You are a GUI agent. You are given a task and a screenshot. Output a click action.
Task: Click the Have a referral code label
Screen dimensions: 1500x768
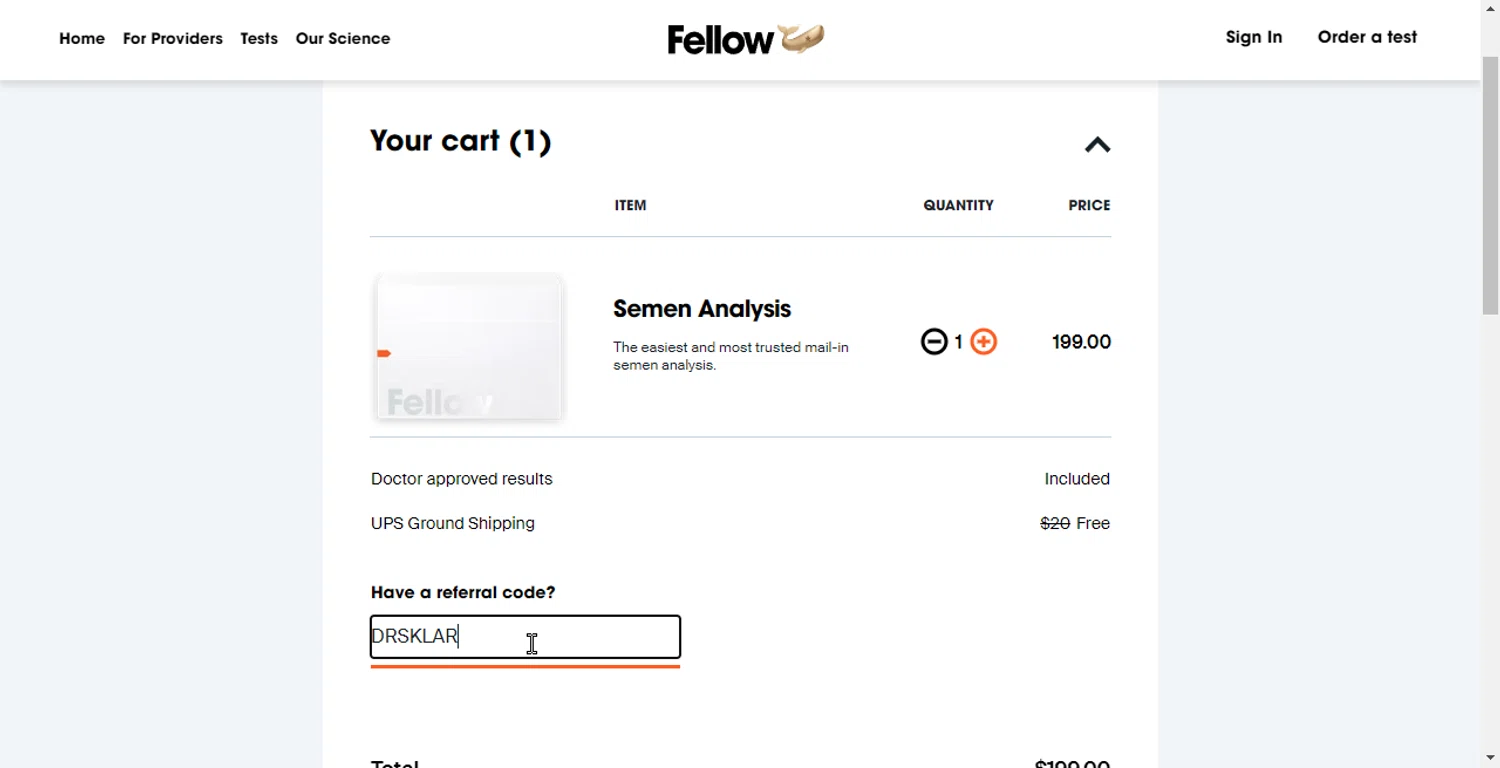coord(463,592)
